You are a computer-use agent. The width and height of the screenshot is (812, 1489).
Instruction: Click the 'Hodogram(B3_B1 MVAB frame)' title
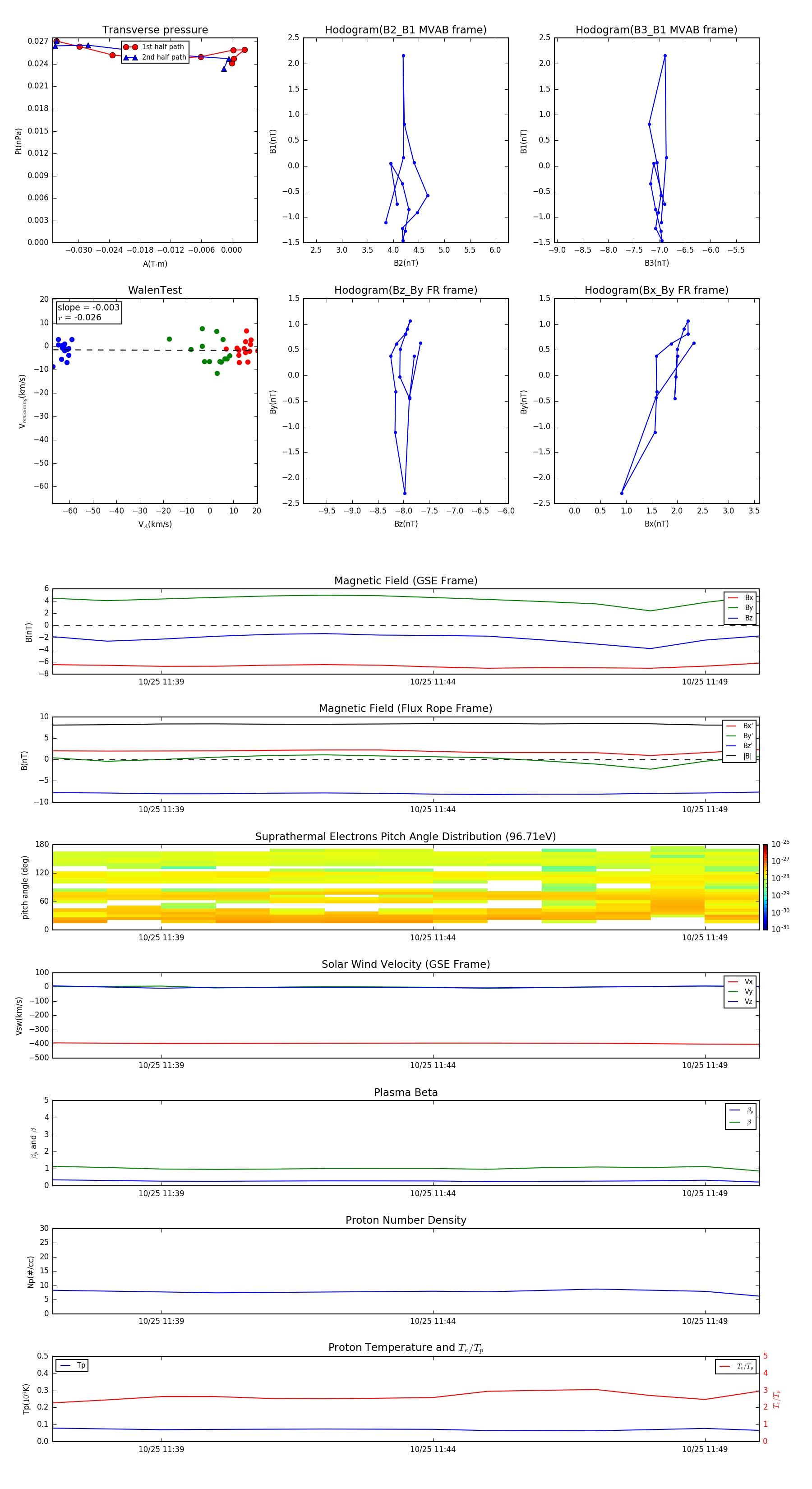click(x=656, y=30)
